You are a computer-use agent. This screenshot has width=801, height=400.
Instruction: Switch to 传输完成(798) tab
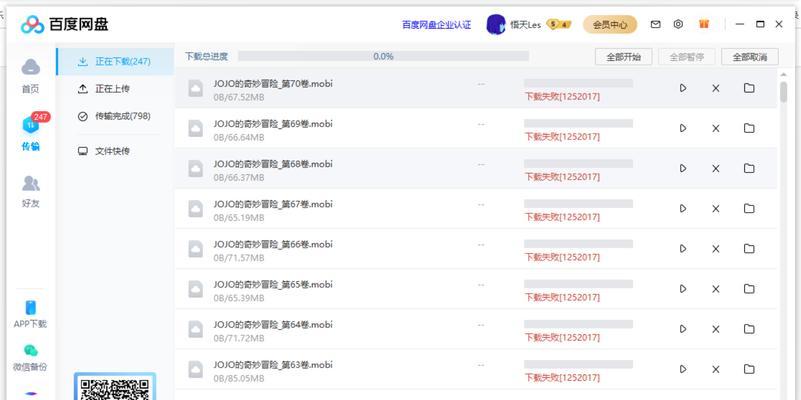tap(115, 116)
